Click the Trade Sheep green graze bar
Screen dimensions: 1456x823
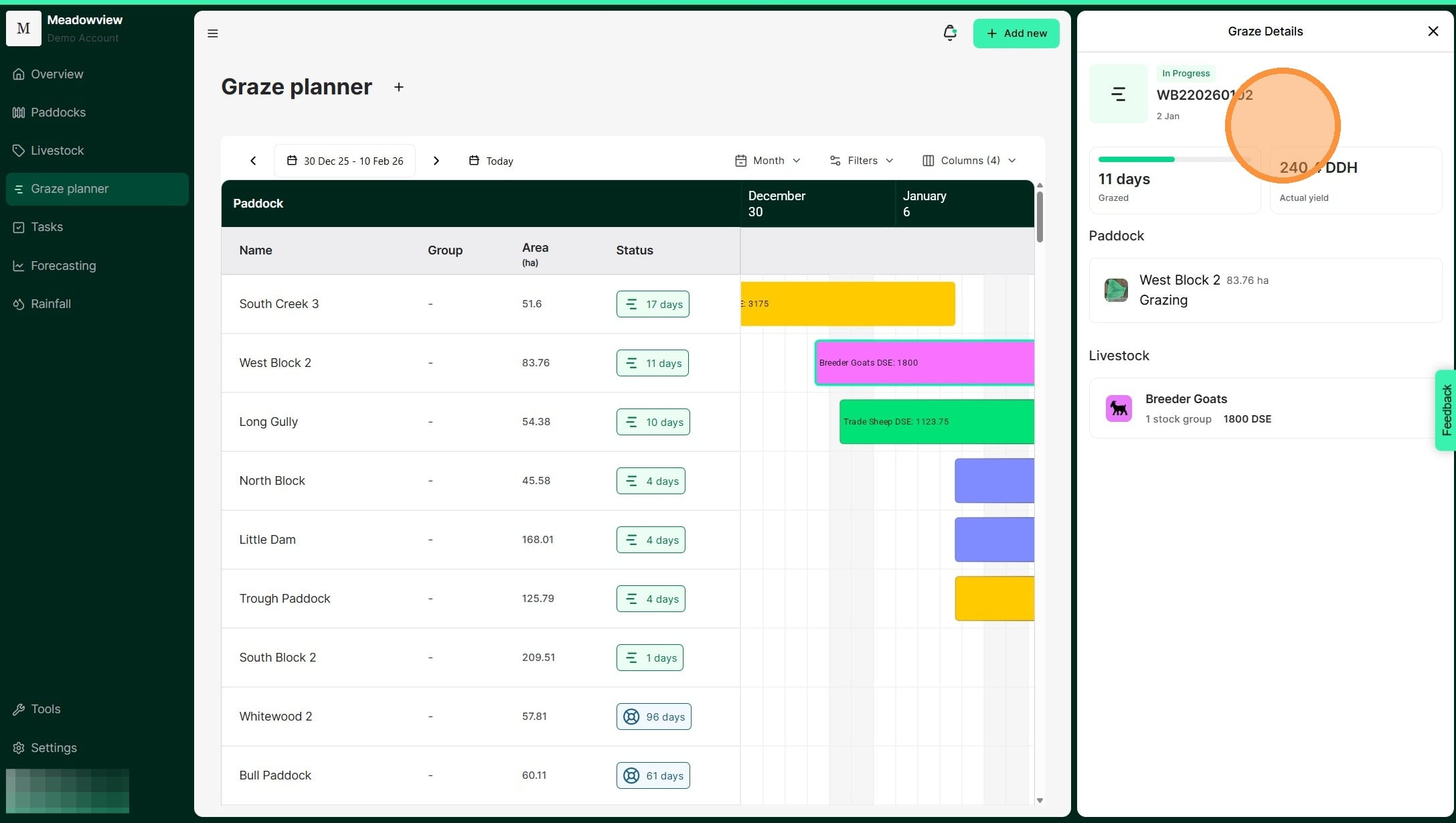pos(936,422)
